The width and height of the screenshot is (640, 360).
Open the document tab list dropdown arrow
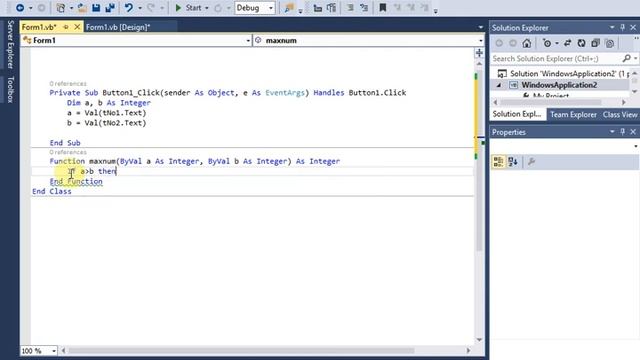(x=480, y=27)
